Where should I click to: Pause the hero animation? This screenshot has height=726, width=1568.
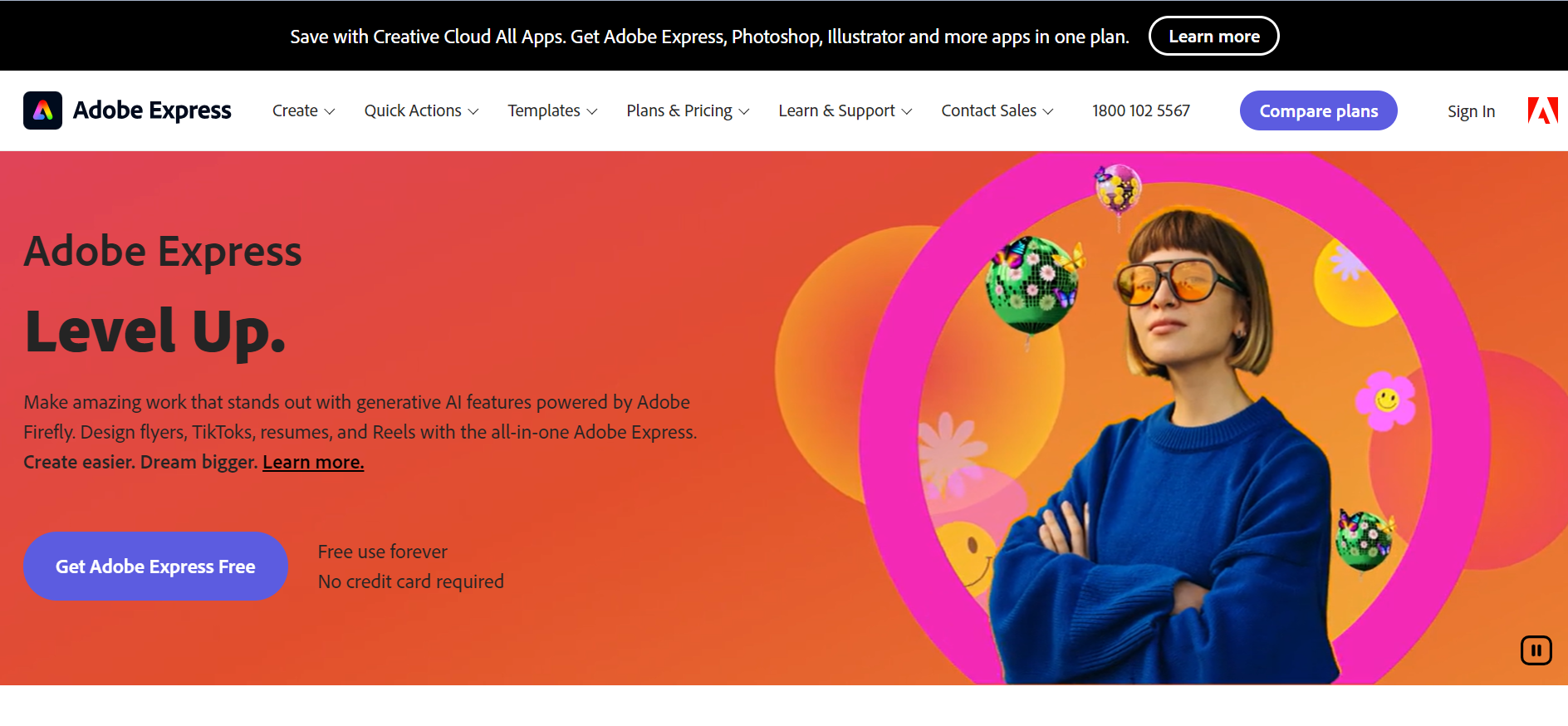1536,650
